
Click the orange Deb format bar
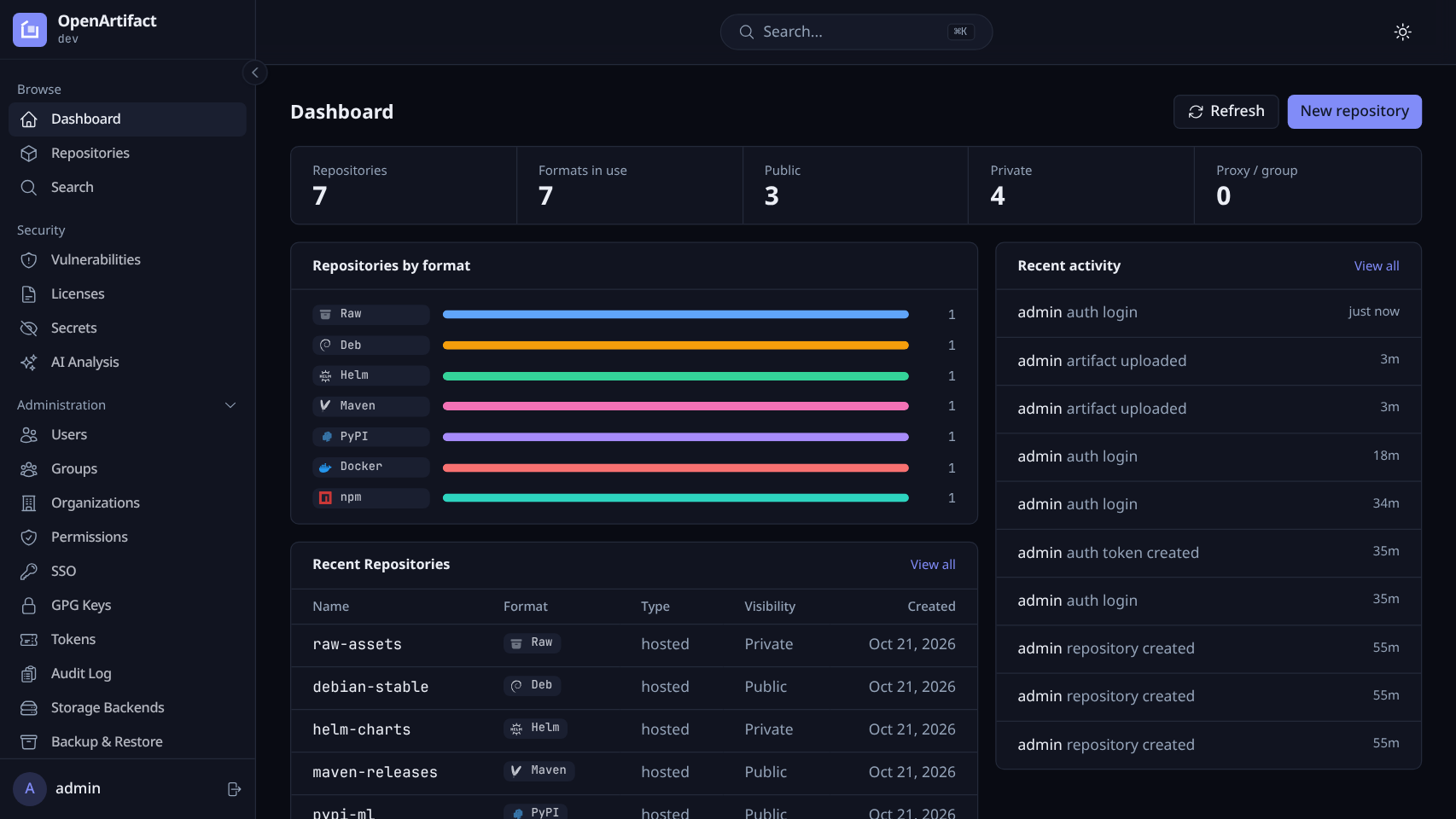[676, 346]
